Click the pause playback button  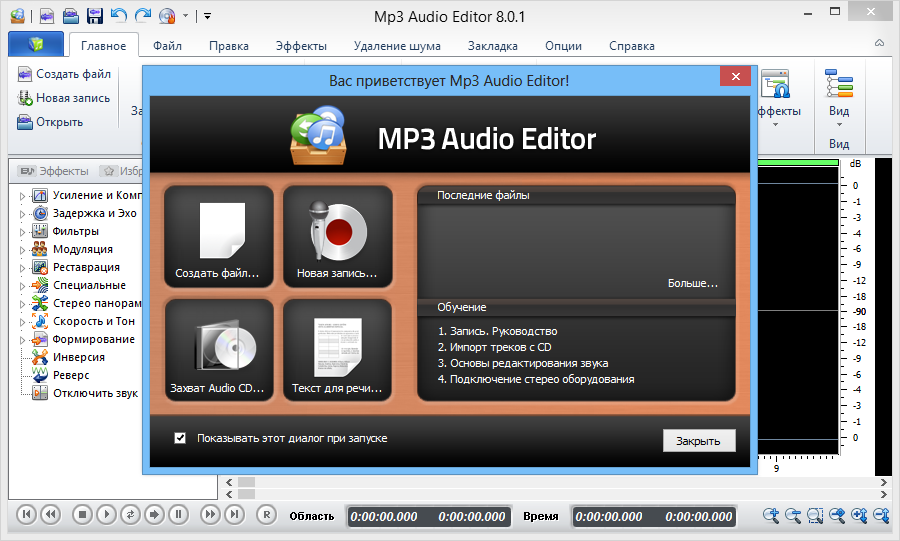[179, 515]
